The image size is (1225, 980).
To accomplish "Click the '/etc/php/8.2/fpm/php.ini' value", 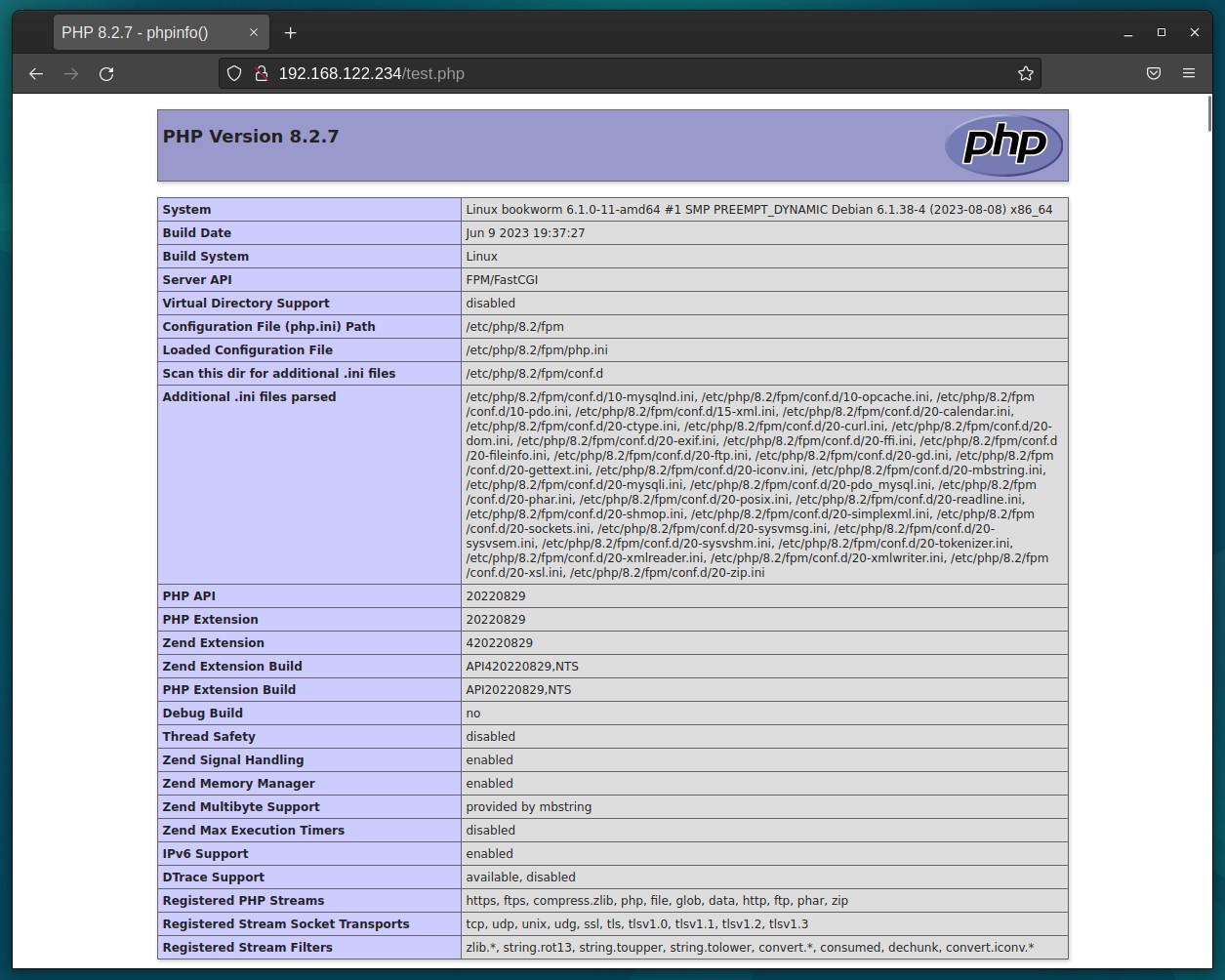I will (536, 350).
